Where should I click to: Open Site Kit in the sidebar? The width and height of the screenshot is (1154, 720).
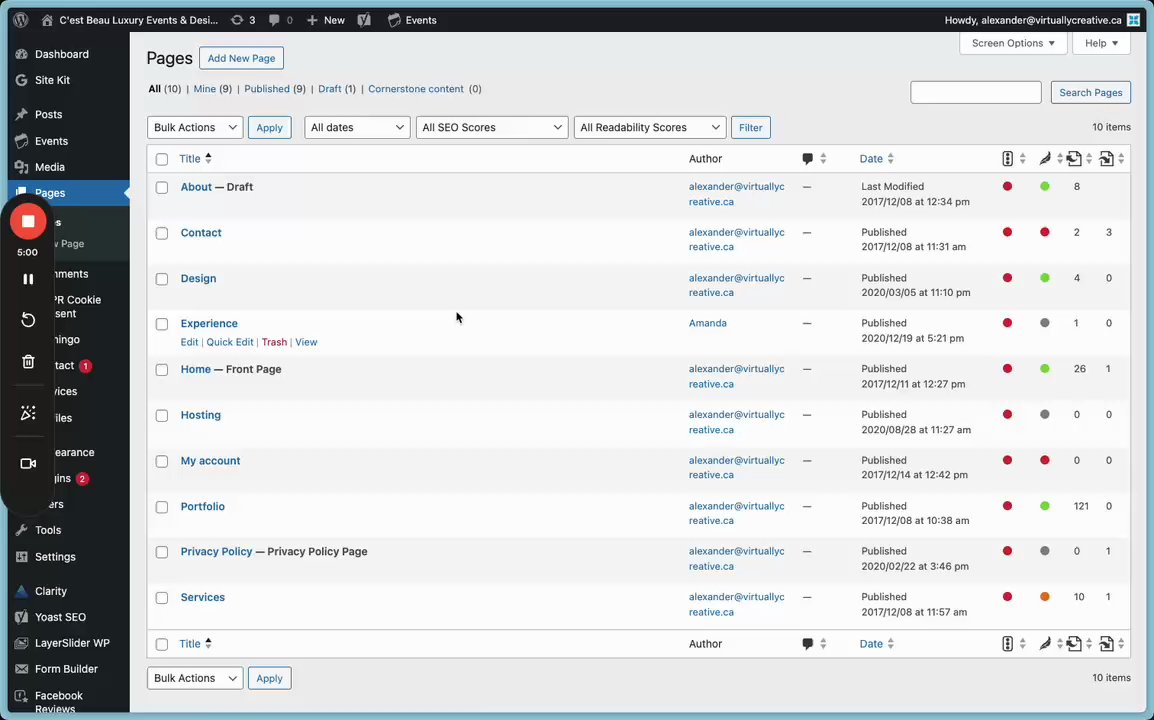[52, 80]
